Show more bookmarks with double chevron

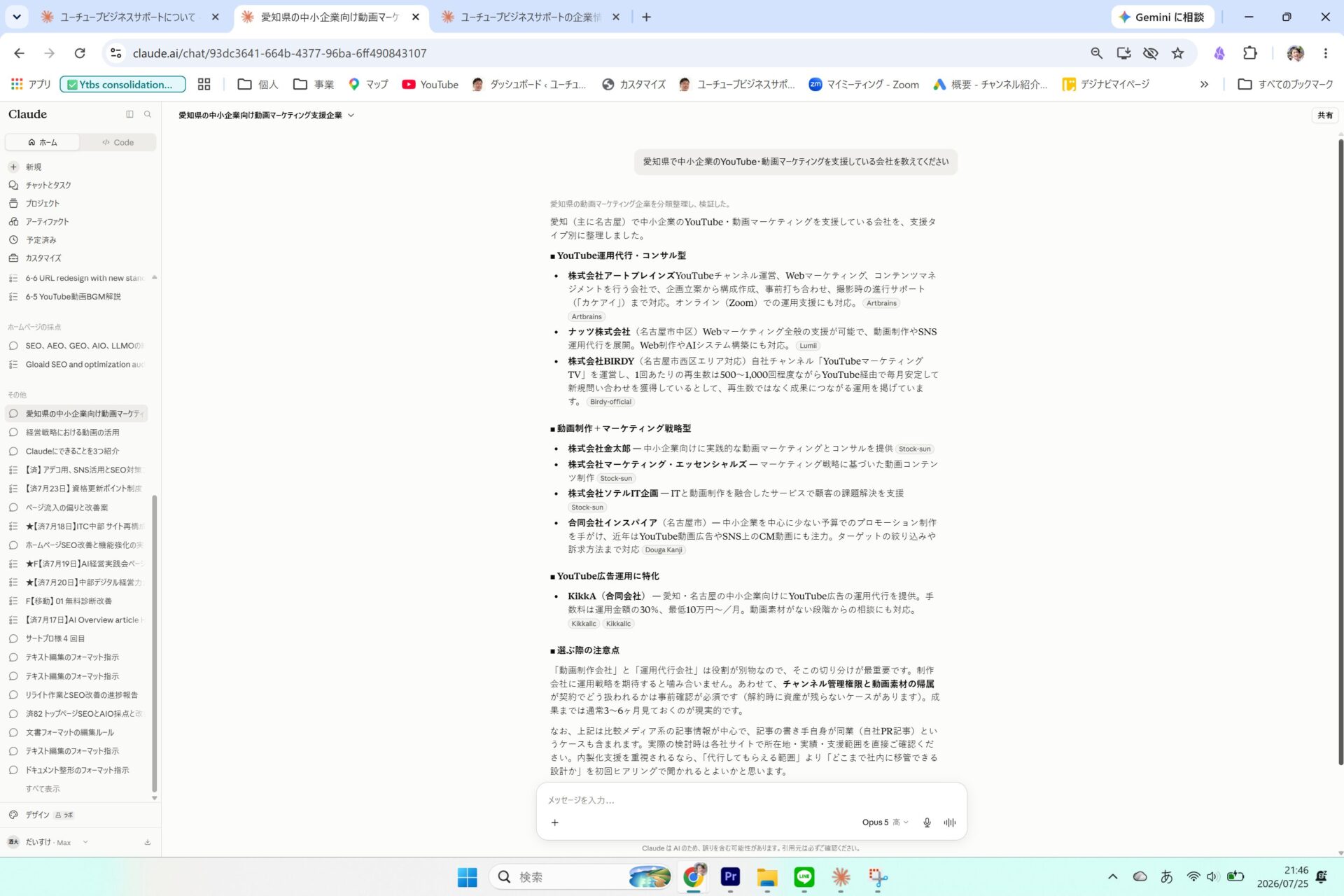[1204, 85]
